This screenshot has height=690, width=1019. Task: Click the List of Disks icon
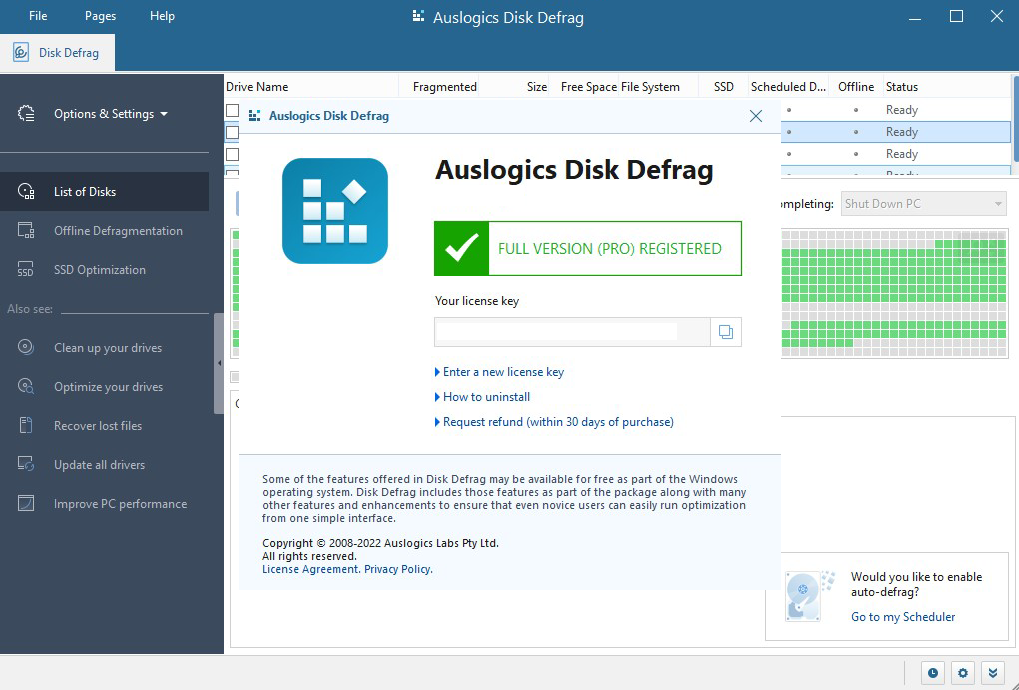point(26,192)
